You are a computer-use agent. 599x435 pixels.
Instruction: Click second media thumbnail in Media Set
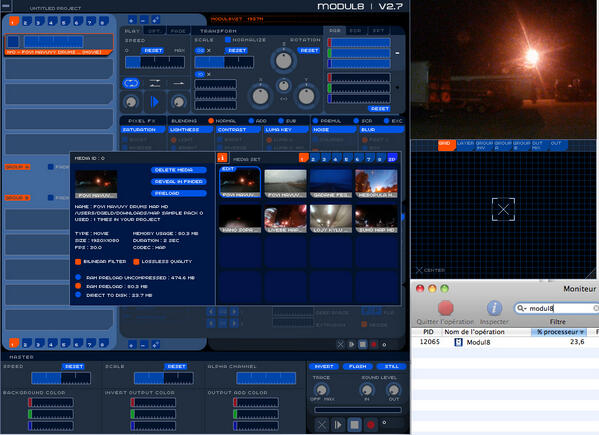[285, 184]
